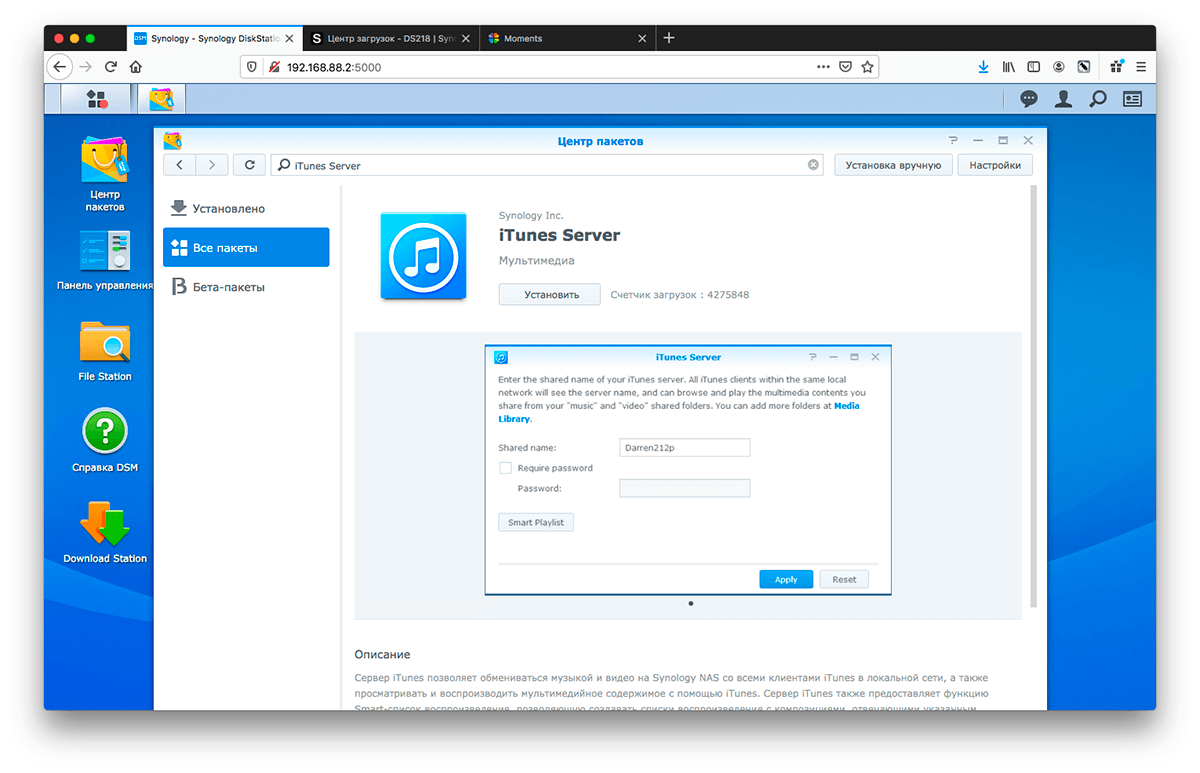Screen dimensions: 1200x773
Task: Click the Установить button
Action: point(549,295)
